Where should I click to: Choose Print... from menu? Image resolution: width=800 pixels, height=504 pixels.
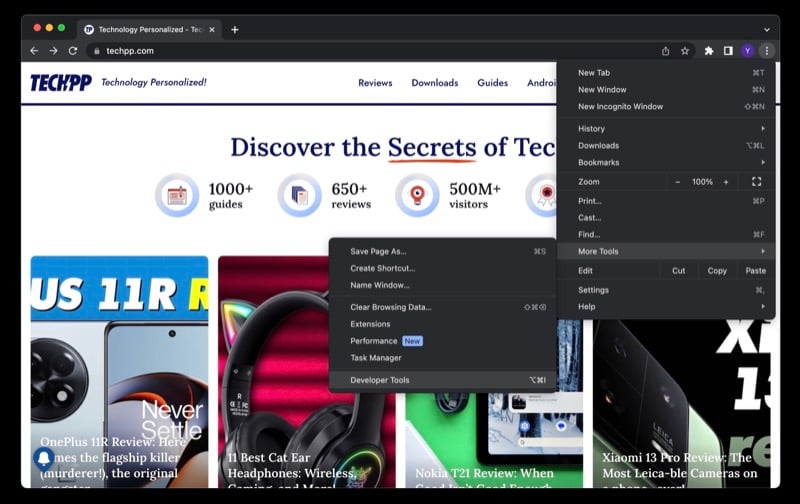click(x=666, y=201)
